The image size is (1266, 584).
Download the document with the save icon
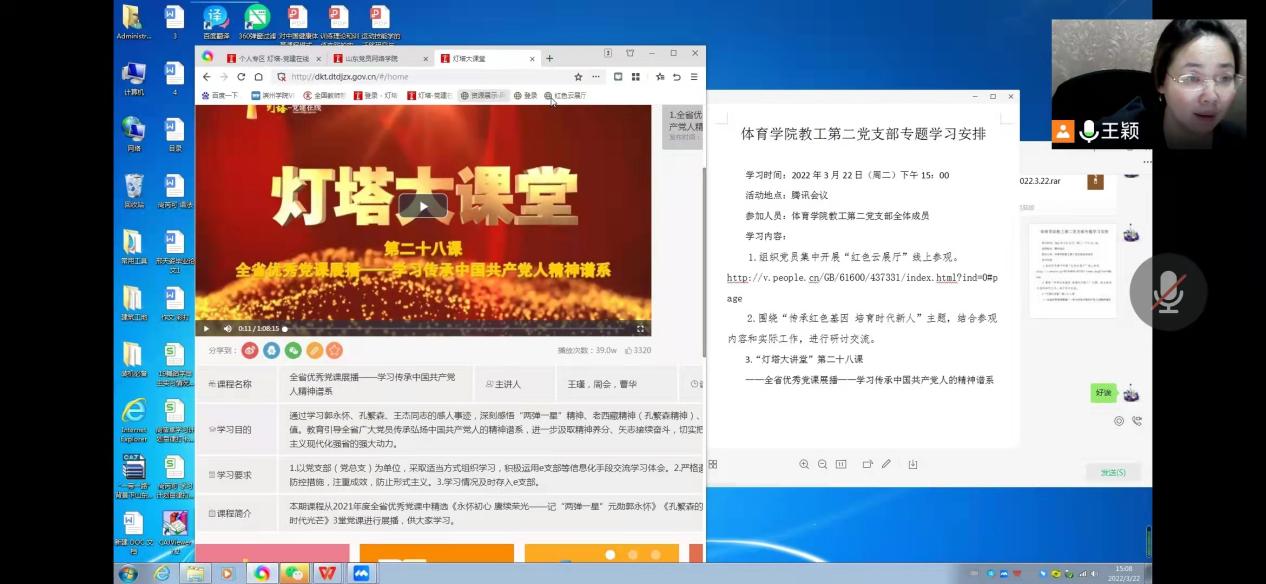pyautogui.click(x=913, y=464)
